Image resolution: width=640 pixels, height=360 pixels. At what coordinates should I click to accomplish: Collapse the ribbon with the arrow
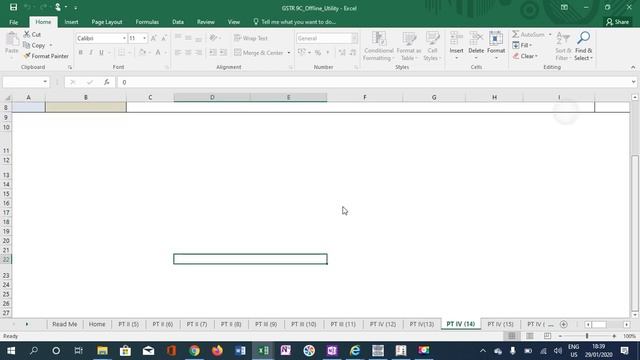[x=633, y=67]
